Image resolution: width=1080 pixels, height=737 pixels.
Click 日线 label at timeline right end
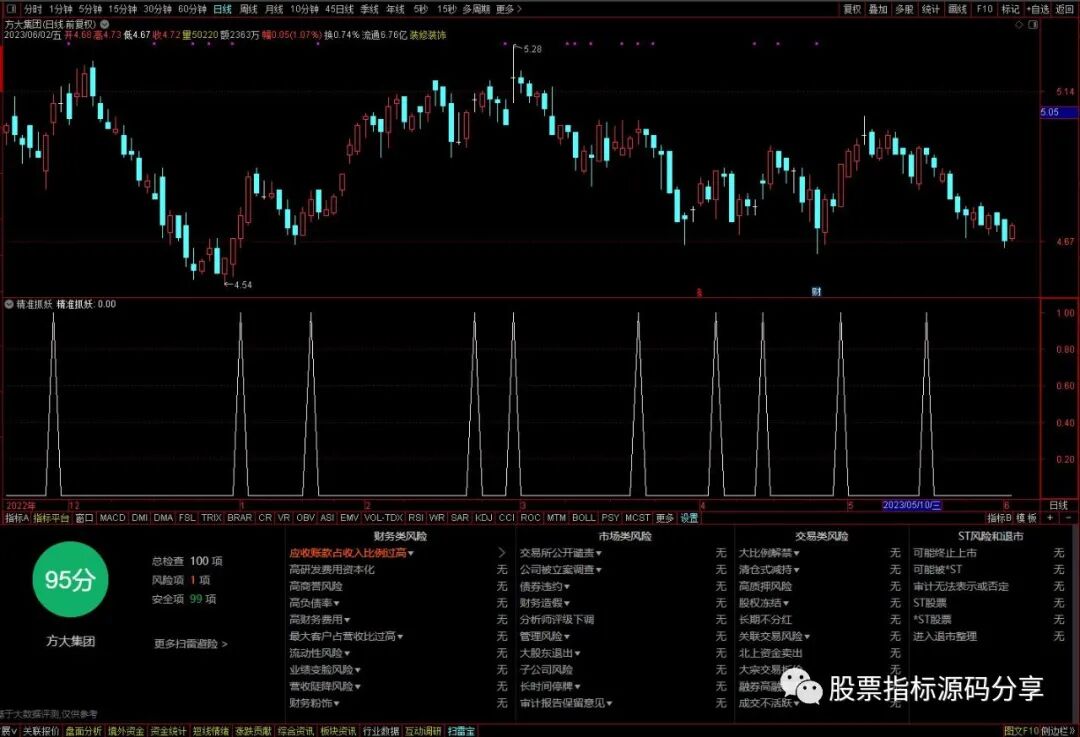coord(1059,505)
